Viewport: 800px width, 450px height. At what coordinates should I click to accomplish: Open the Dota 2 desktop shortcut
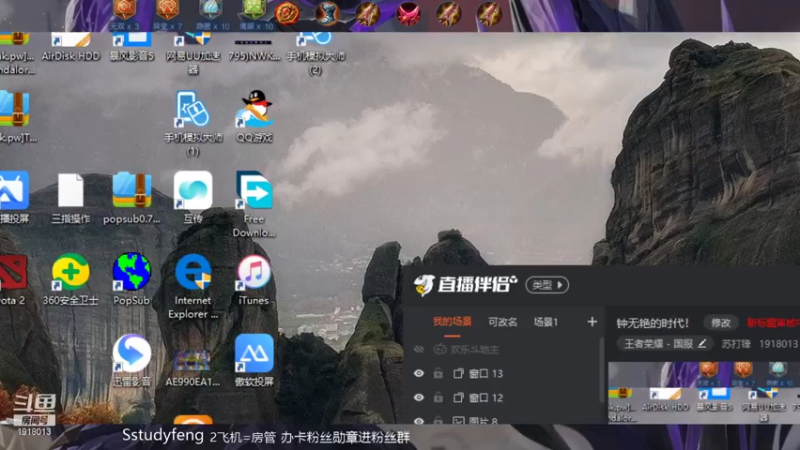tap(12, 280)
